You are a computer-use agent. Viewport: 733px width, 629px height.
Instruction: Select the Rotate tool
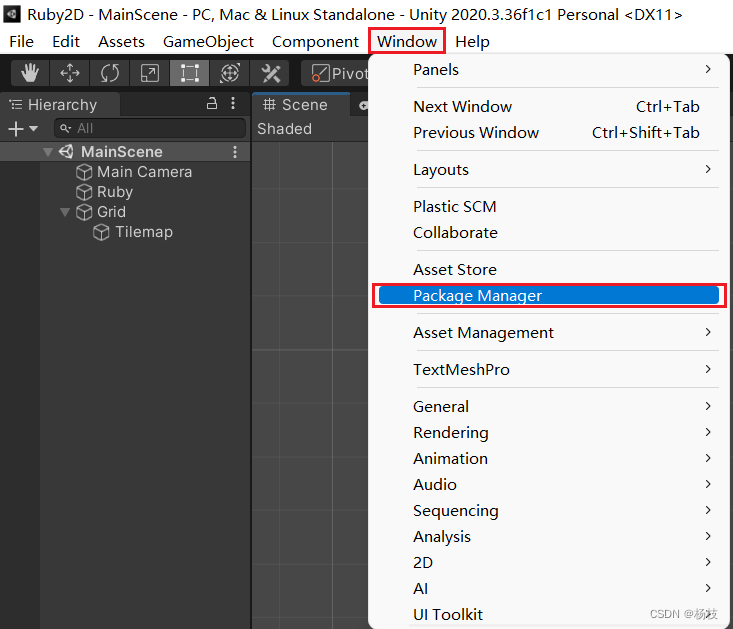point(110,73)
